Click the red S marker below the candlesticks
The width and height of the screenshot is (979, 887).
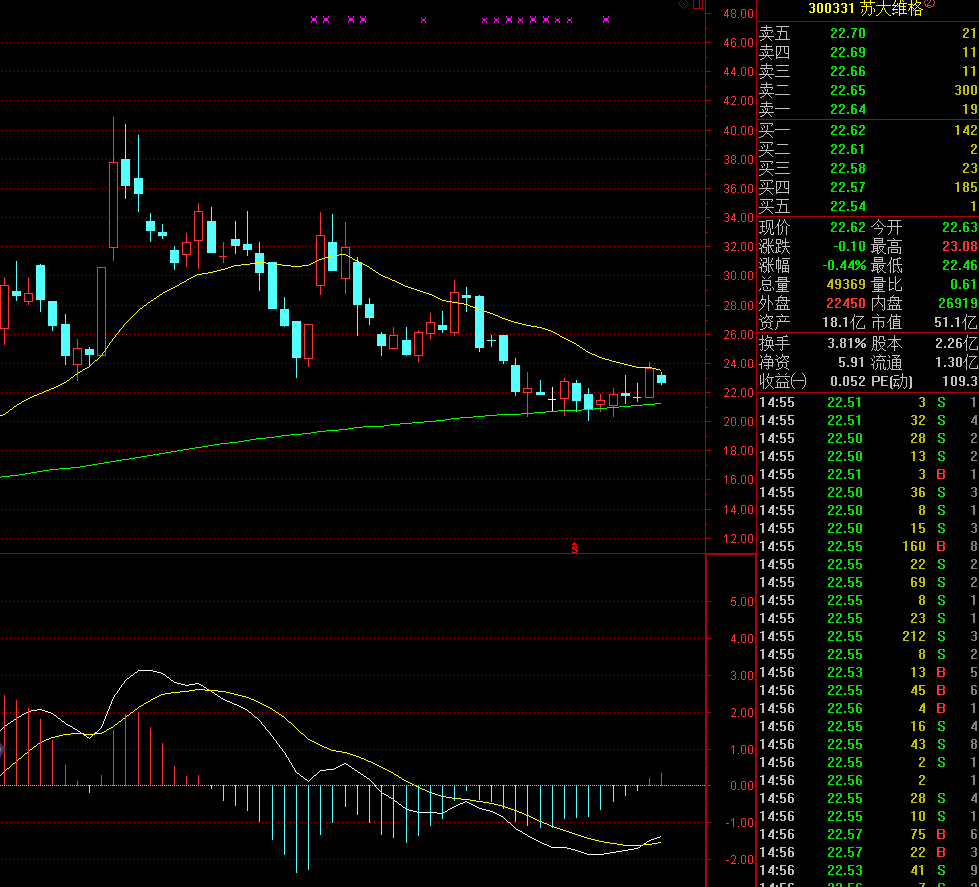coord(574,548)
